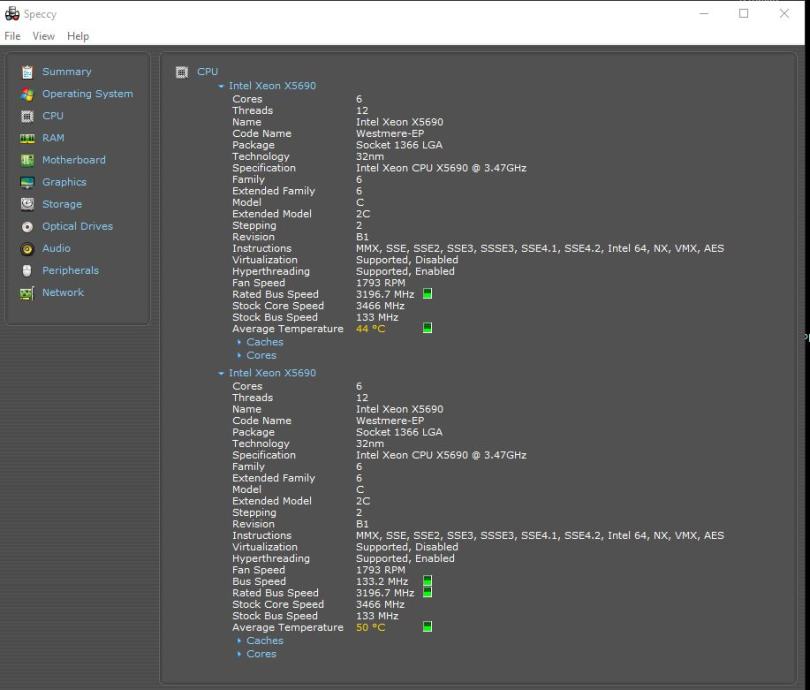Click green graph icon beside first Rated Bus Speed
The image size is (810, 690).
click(x=428, y=294)
